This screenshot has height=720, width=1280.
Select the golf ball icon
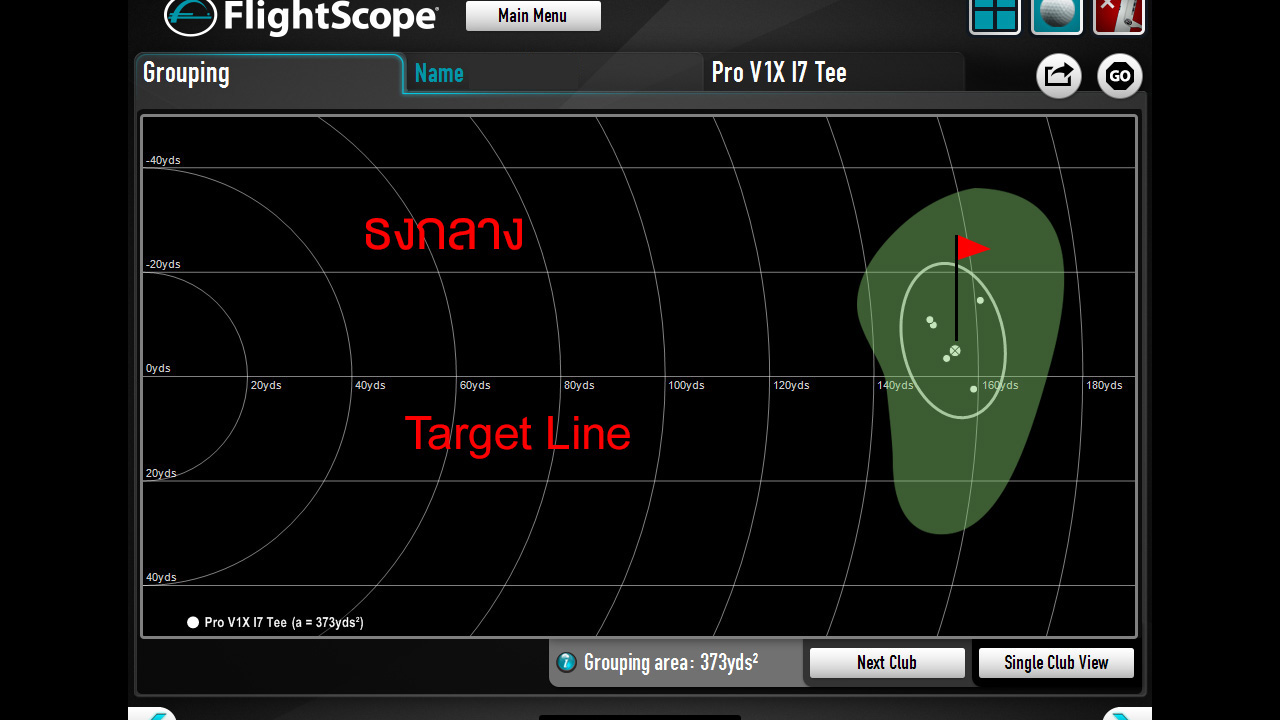tap(1057, 17)
